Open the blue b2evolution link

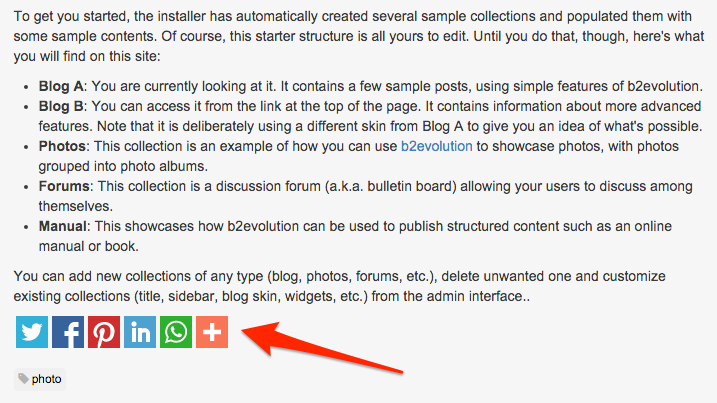click(x=437, y=146)
